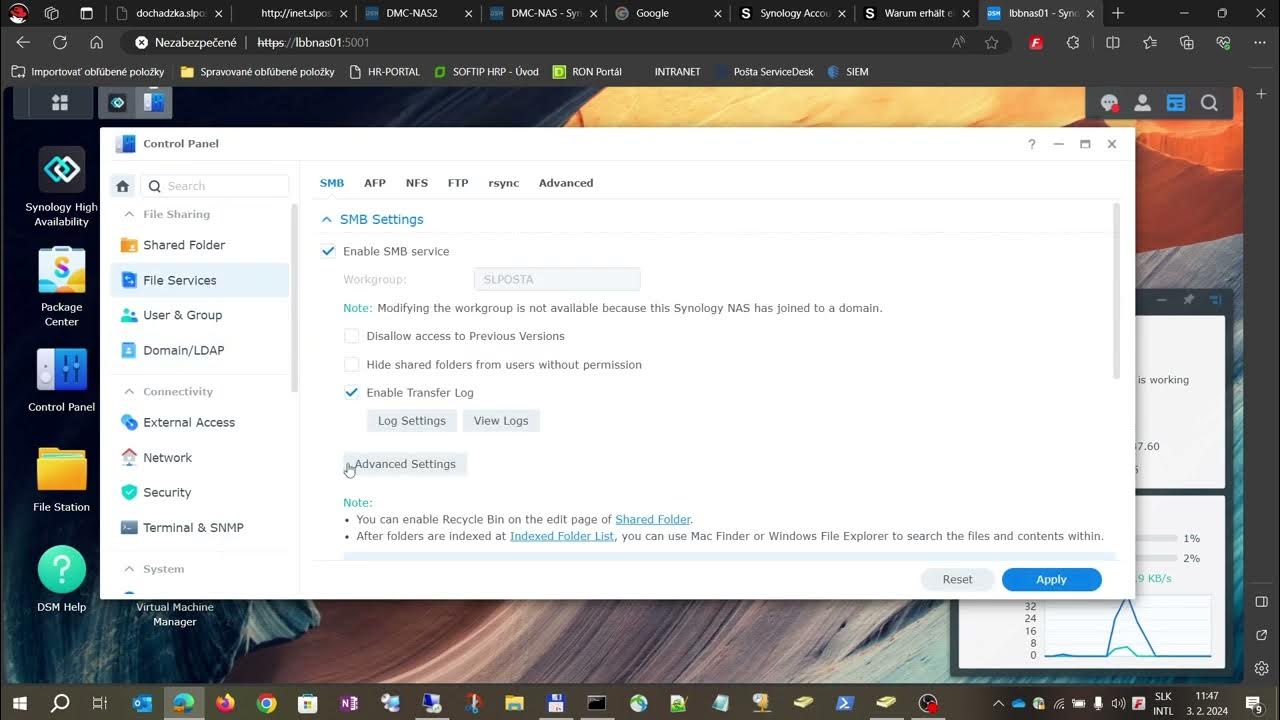
Task: Open Virtual Machine Manager desktop shortcut
Action: coord(175,614)
